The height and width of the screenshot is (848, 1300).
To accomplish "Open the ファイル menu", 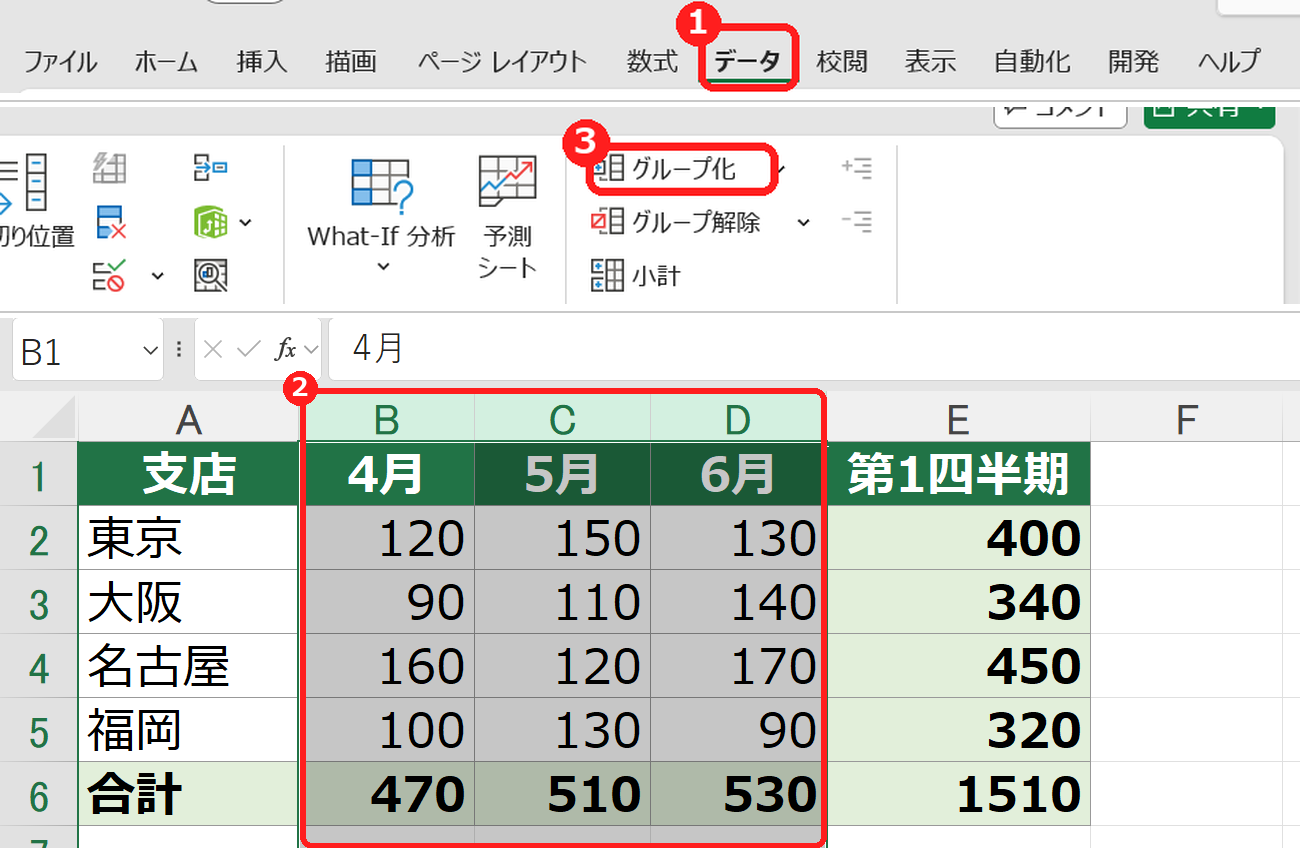I will point(60,62).
